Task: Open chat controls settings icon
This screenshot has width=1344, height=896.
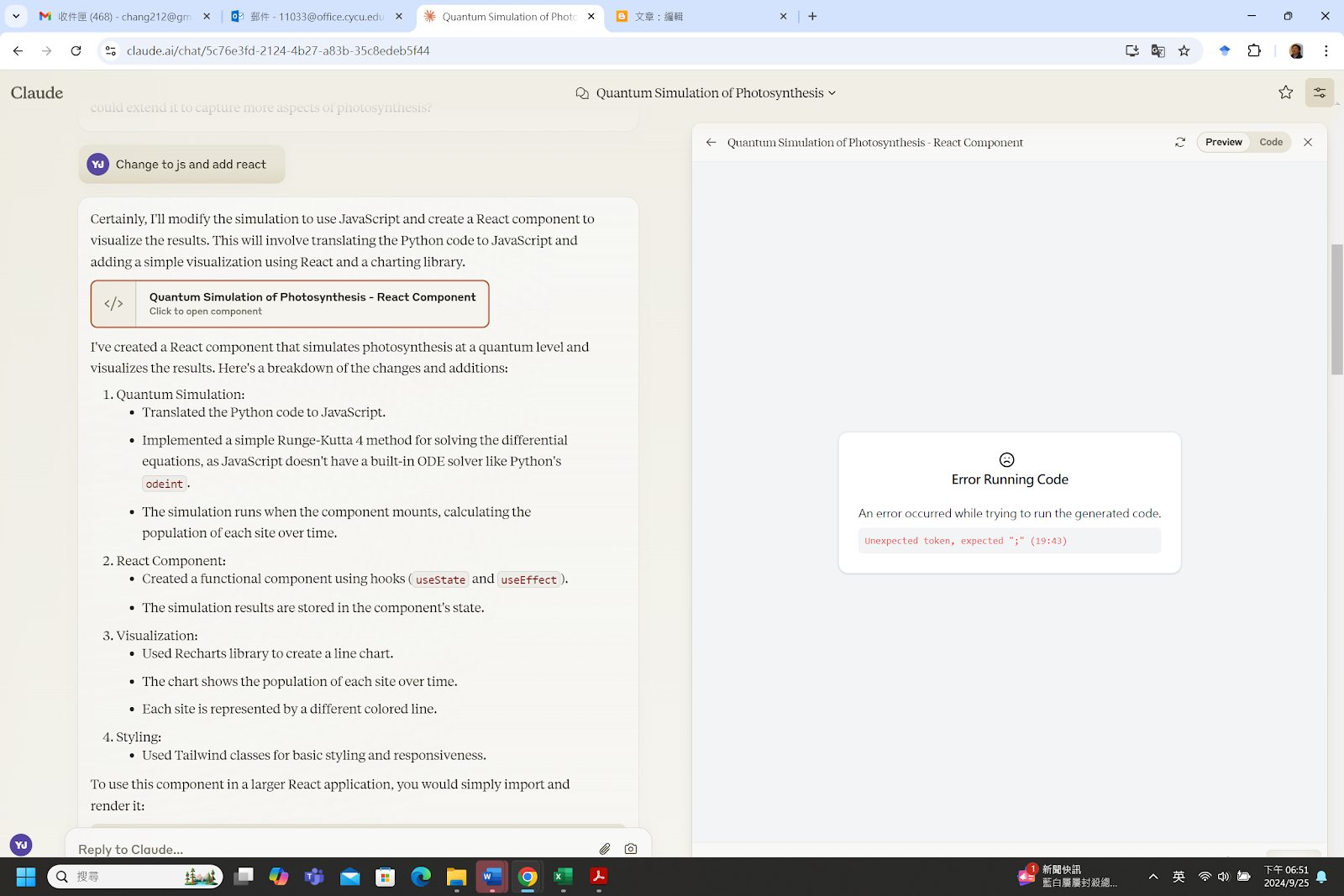Action: point(1320,92)
